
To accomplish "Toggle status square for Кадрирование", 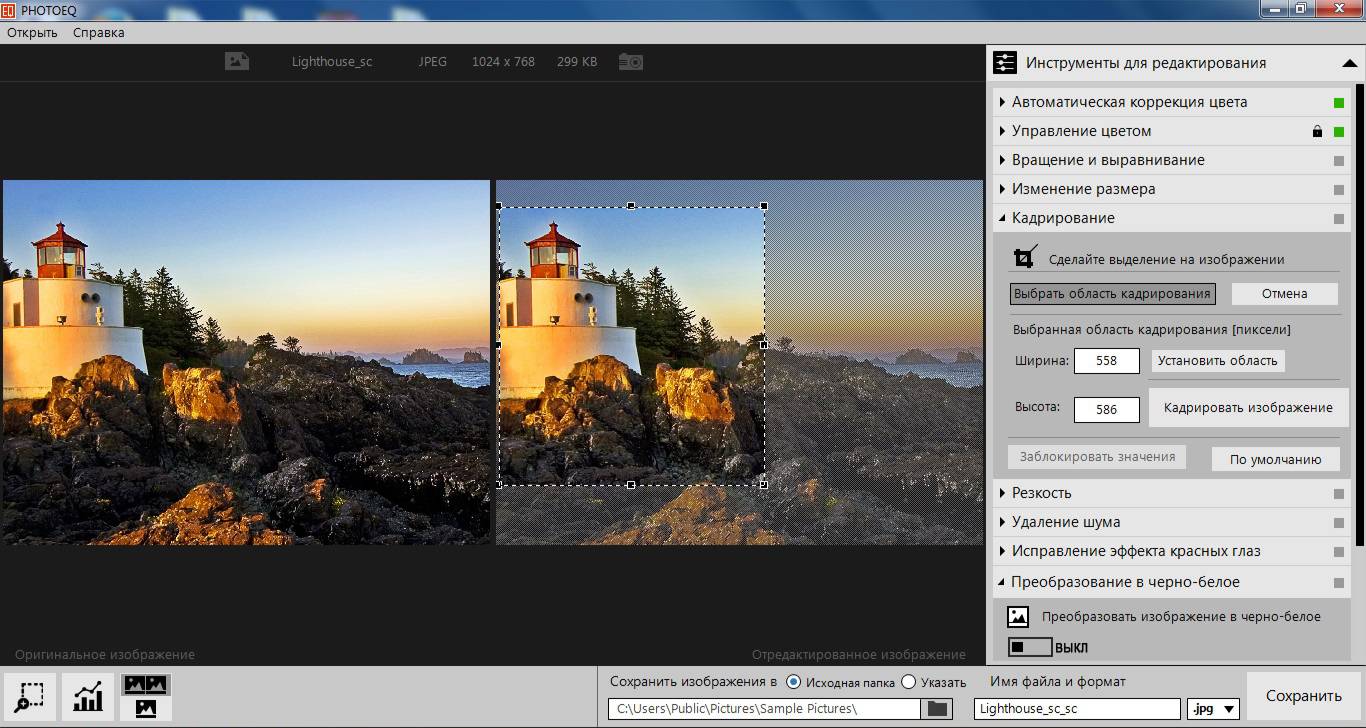I will click(1338, 218).
